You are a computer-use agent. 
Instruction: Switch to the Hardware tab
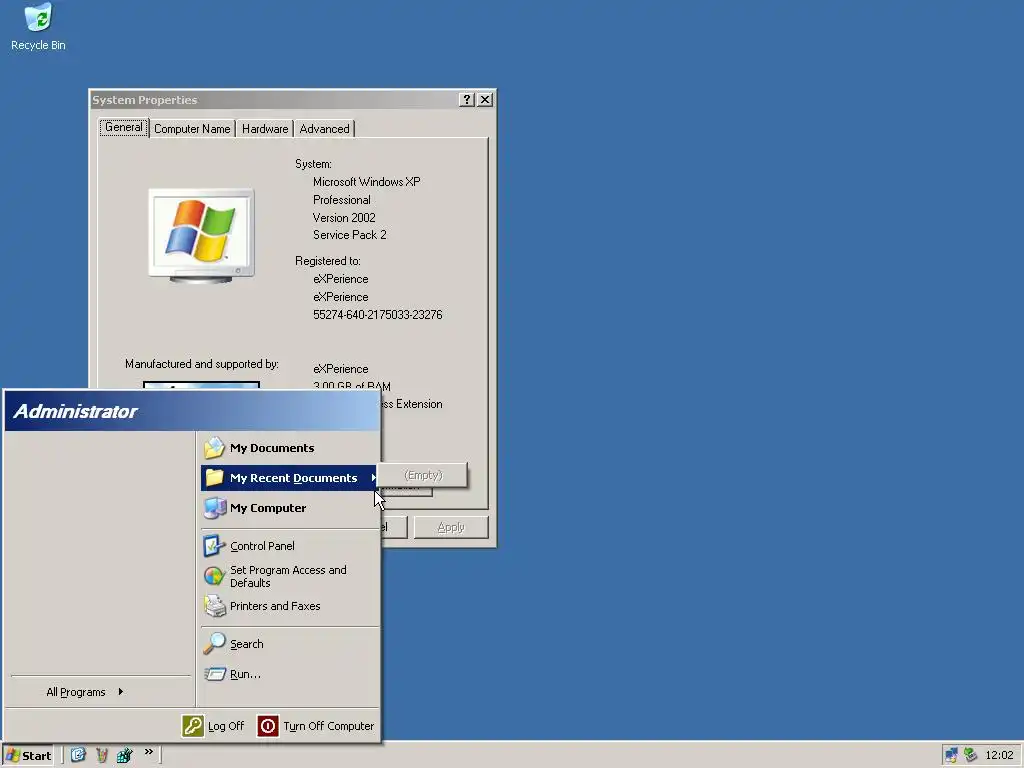pos(264,129)
